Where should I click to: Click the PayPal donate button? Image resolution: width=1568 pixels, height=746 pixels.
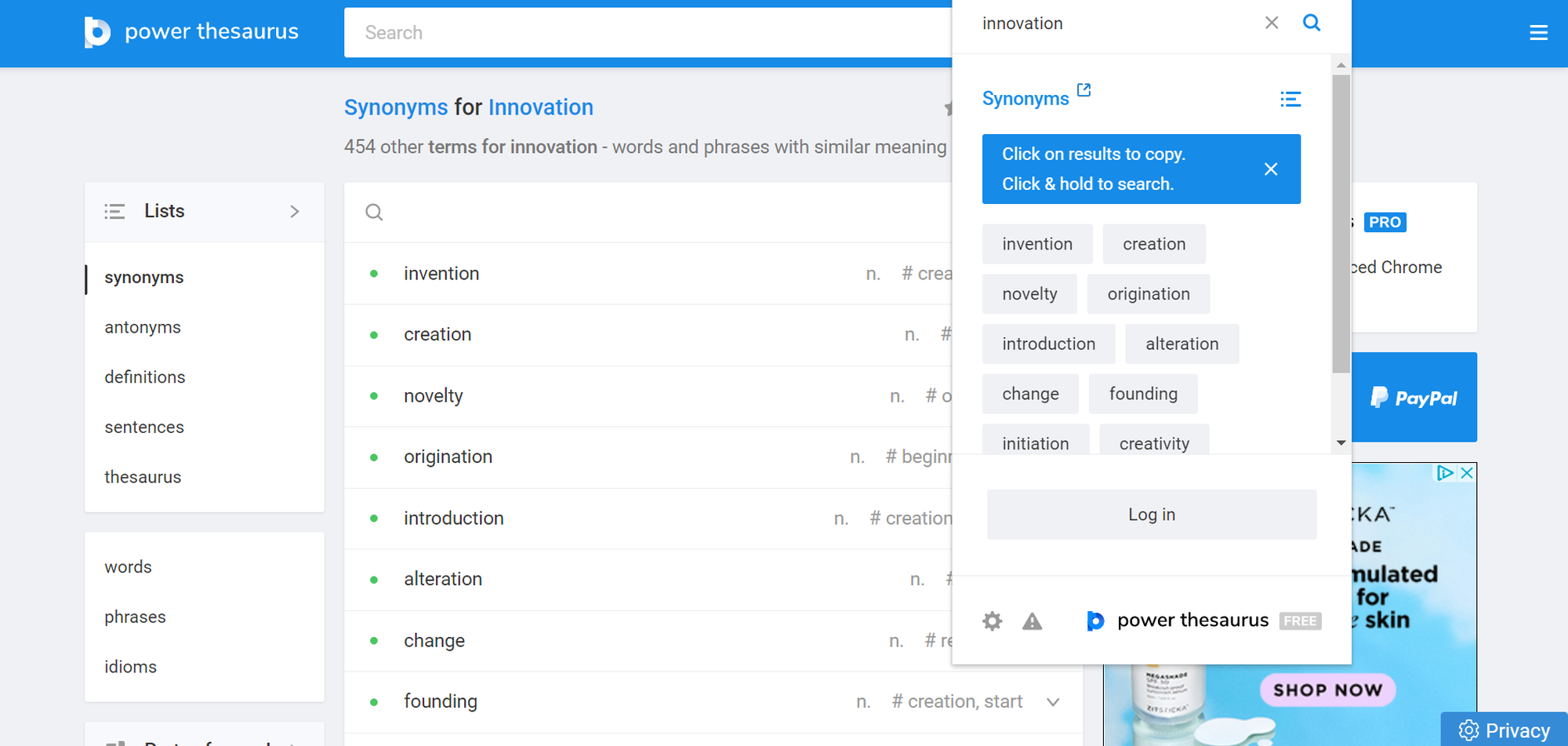click(x=1414, y=397)
